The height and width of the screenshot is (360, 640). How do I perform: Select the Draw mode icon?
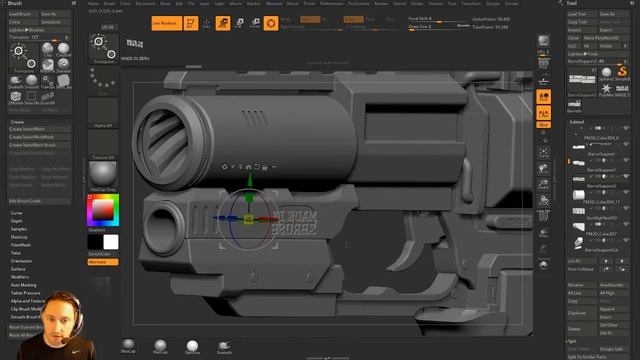[x=207, y=23]
